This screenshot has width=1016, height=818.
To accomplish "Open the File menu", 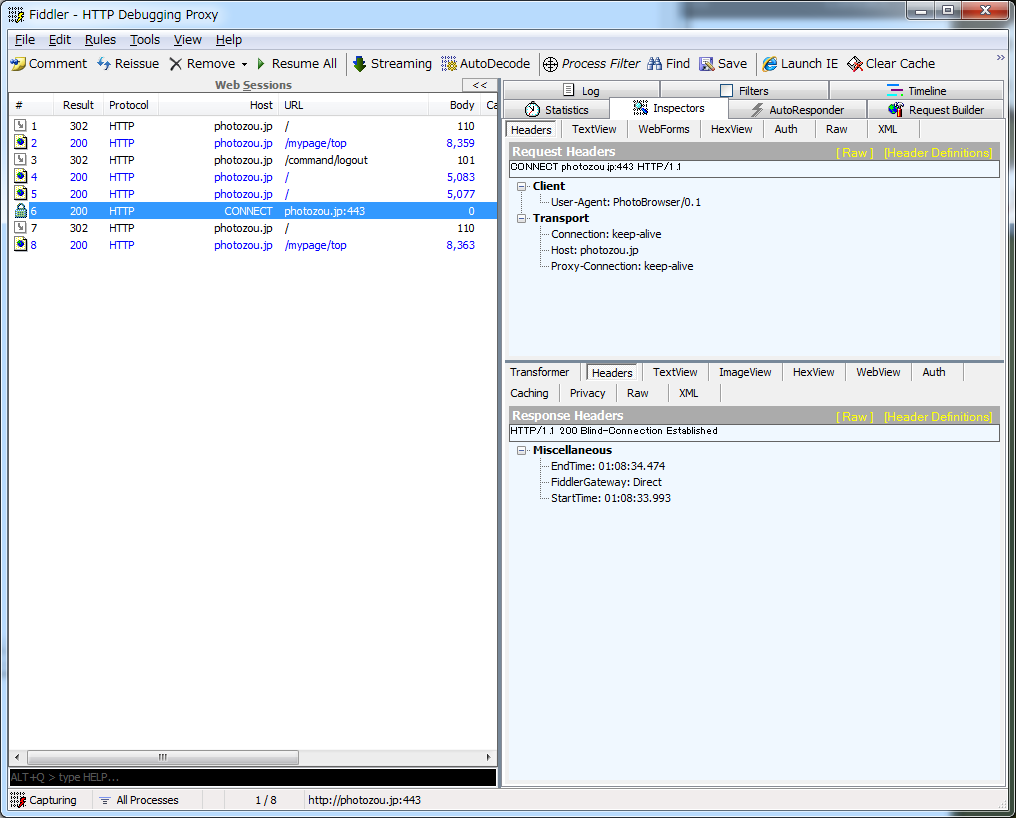I will coord(25,40).
